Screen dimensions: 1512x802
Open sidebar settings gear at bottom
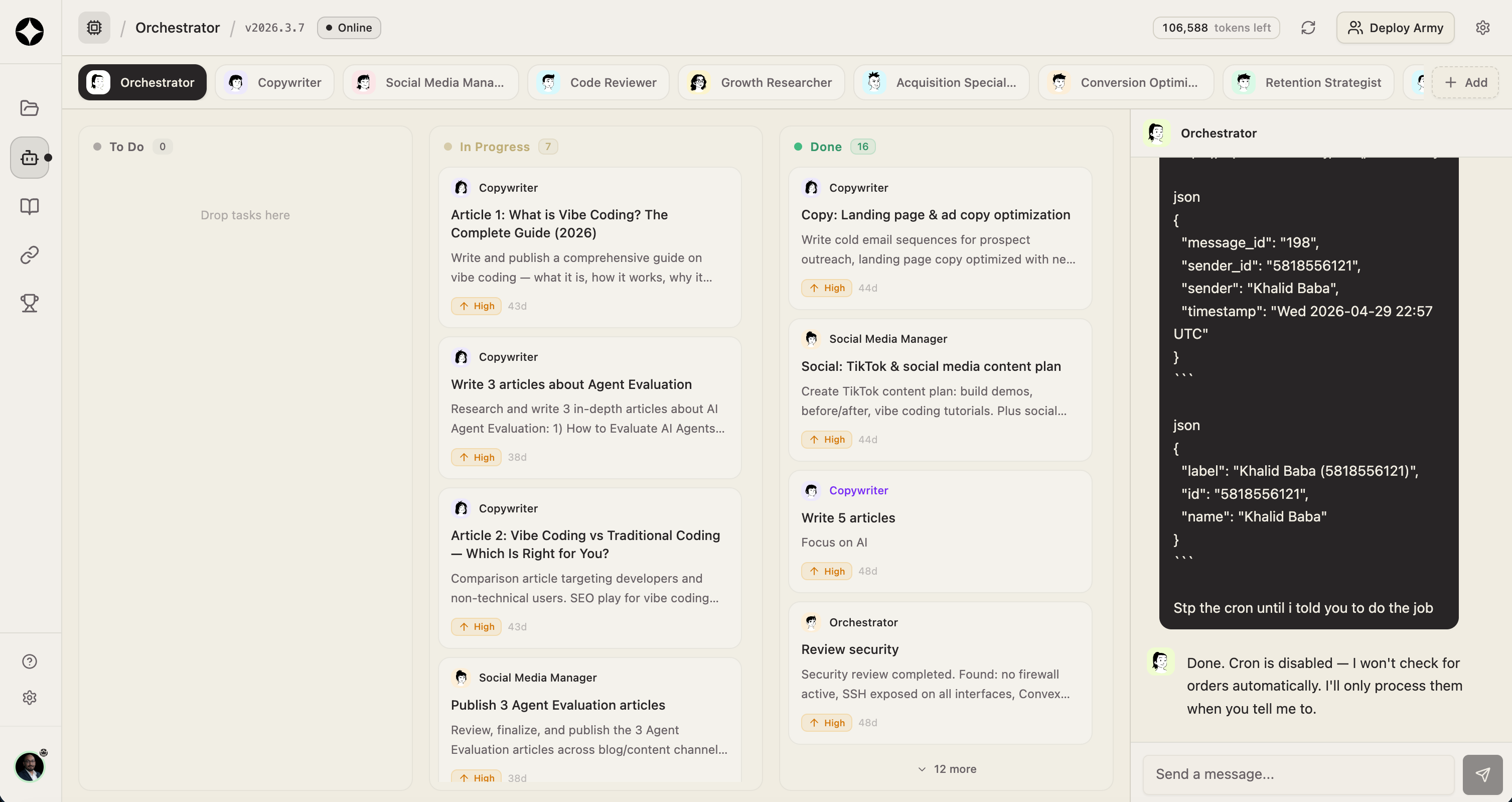tap(30, 698)
